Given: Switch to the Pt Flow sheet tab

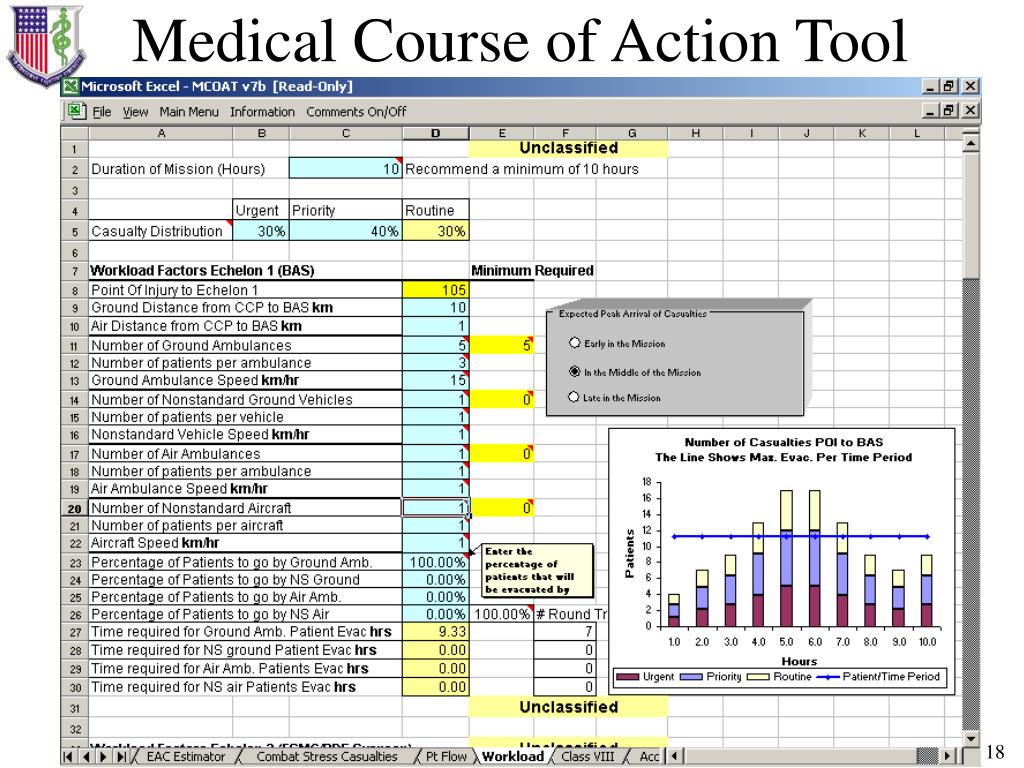Looking at the screenshot, I should 446,756.
